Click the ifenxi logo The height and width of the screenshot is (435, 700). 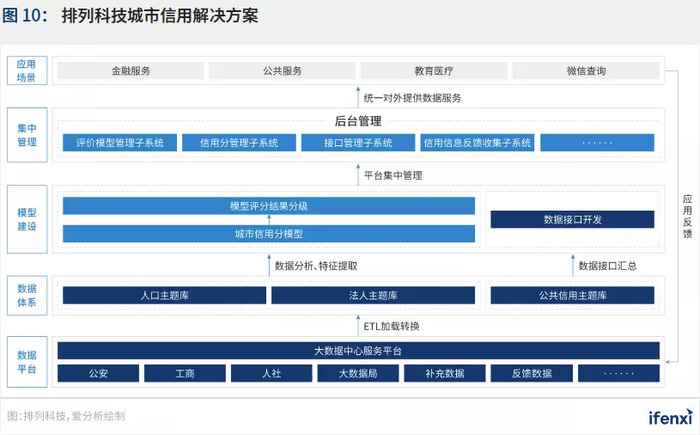coord(670,417)
